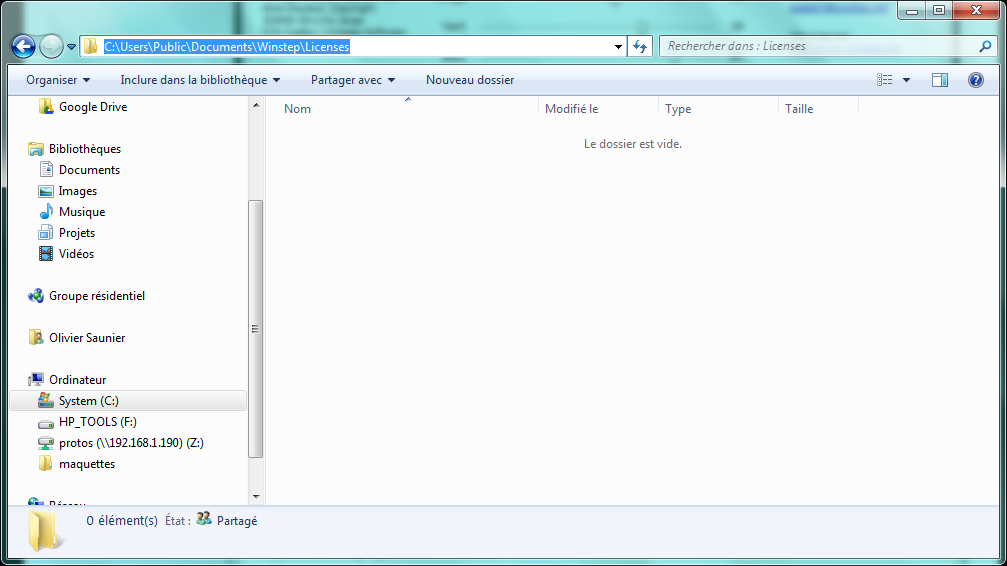Click Nouveau dossier button
The width and height of the screenshot is (1007, 566).
point(470,80)
